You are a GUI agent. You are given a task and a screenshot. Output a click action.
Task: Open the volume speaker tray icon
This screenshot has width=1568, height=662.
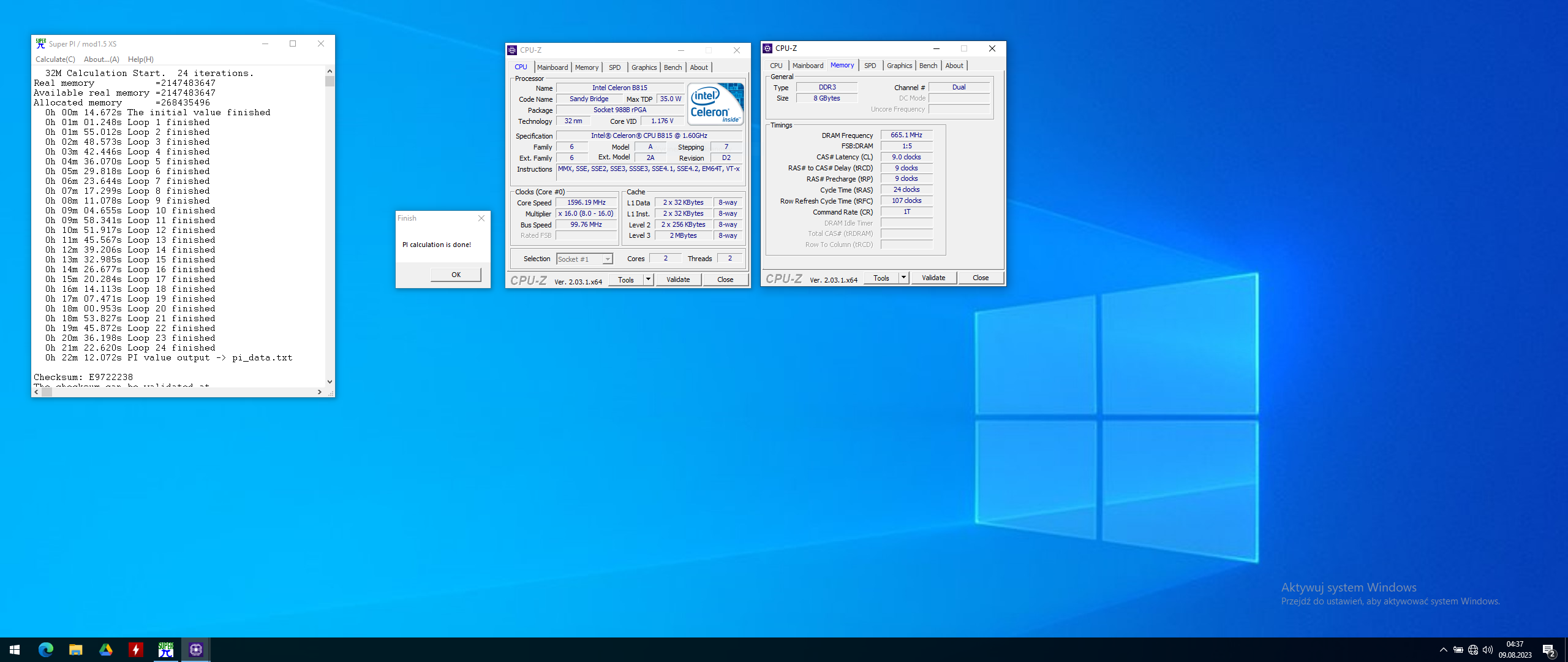(x=1488, y=650)
